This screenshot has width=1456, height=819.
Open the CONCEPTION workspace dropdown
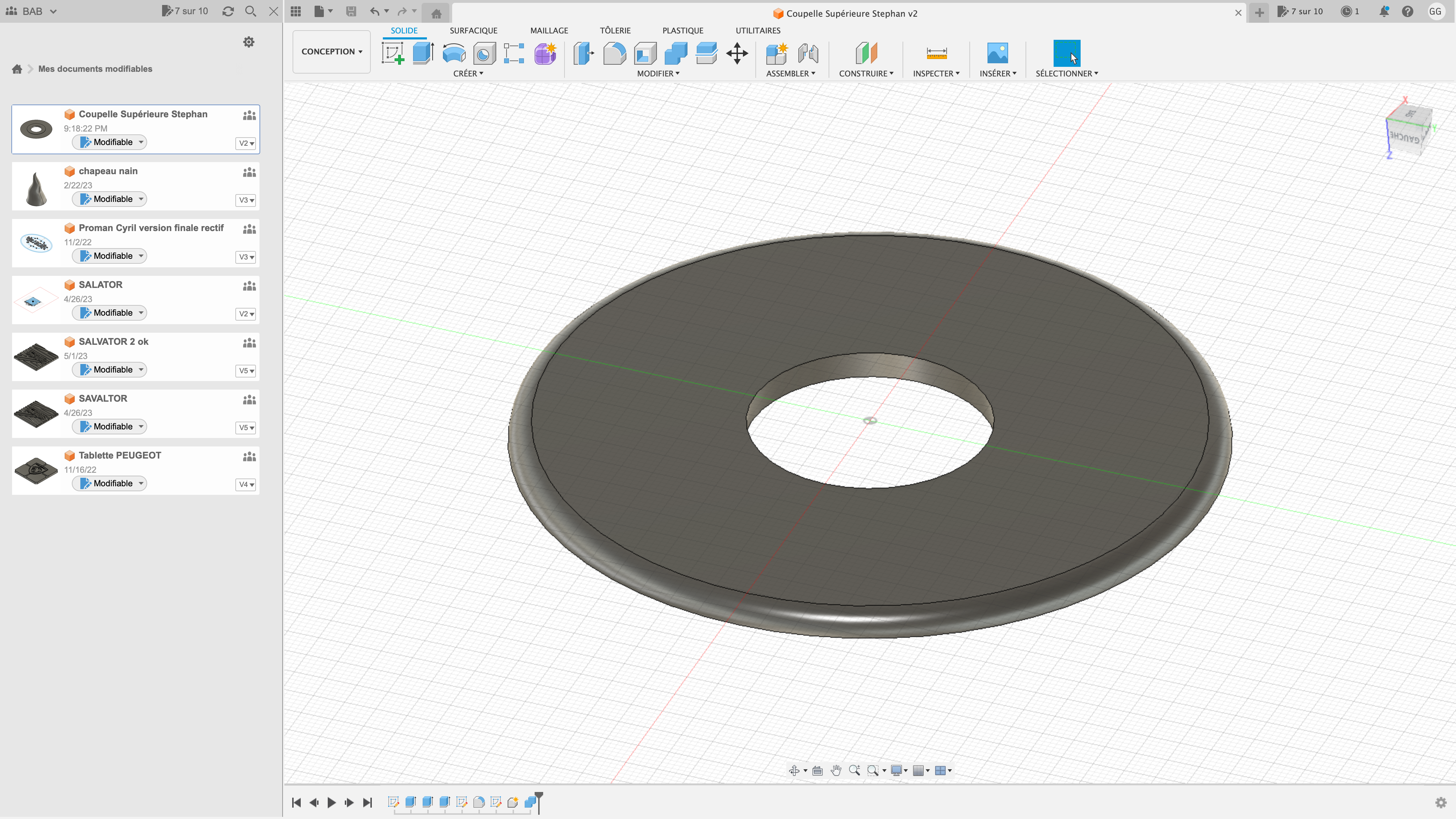(x=332, y=52)
